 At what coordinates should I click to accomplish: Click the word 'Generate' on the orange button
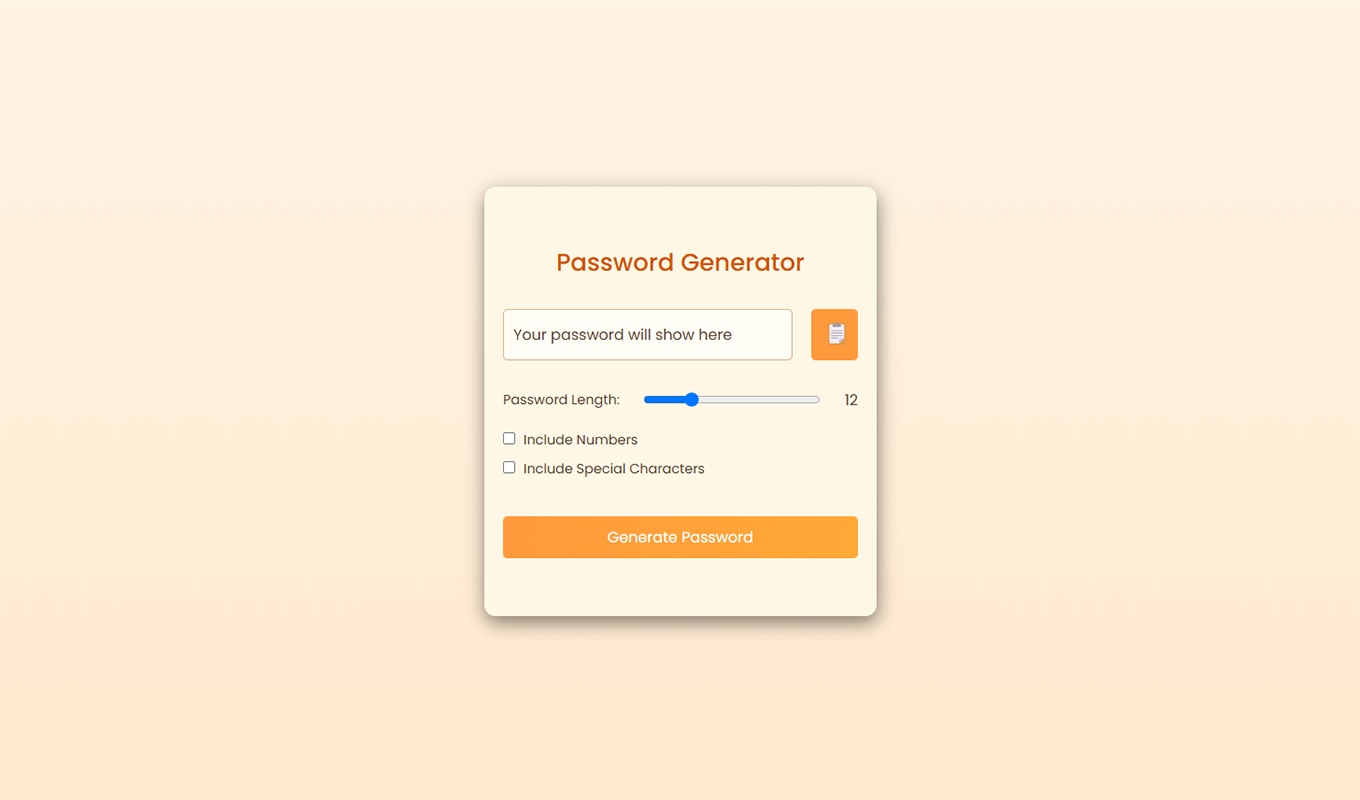(642, 537)
